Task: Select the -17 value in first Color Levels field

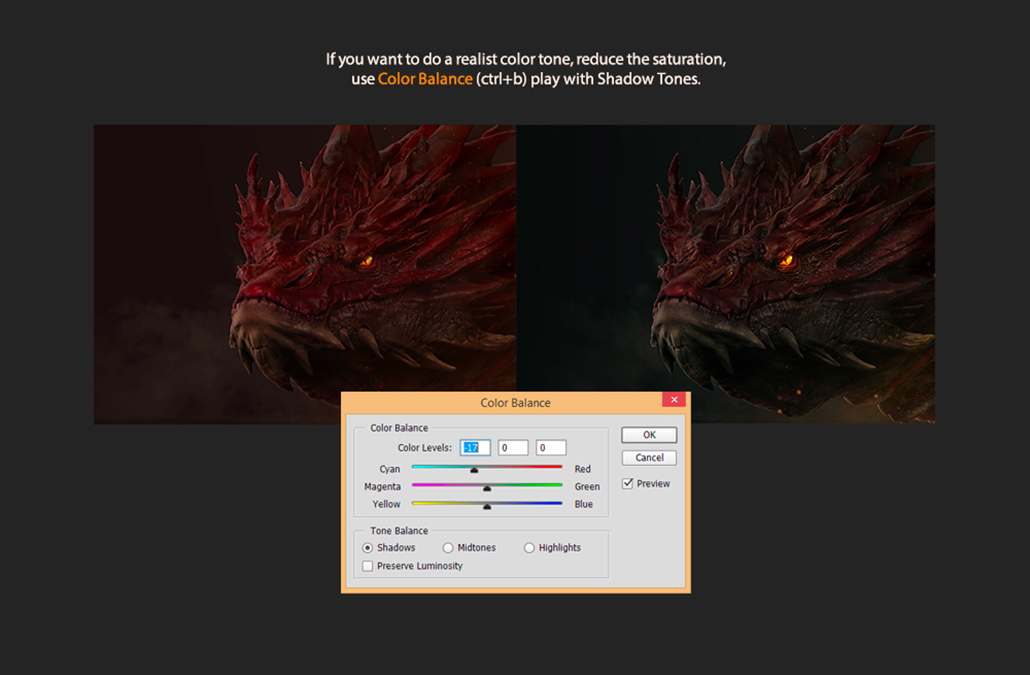Action: point(474,447)
